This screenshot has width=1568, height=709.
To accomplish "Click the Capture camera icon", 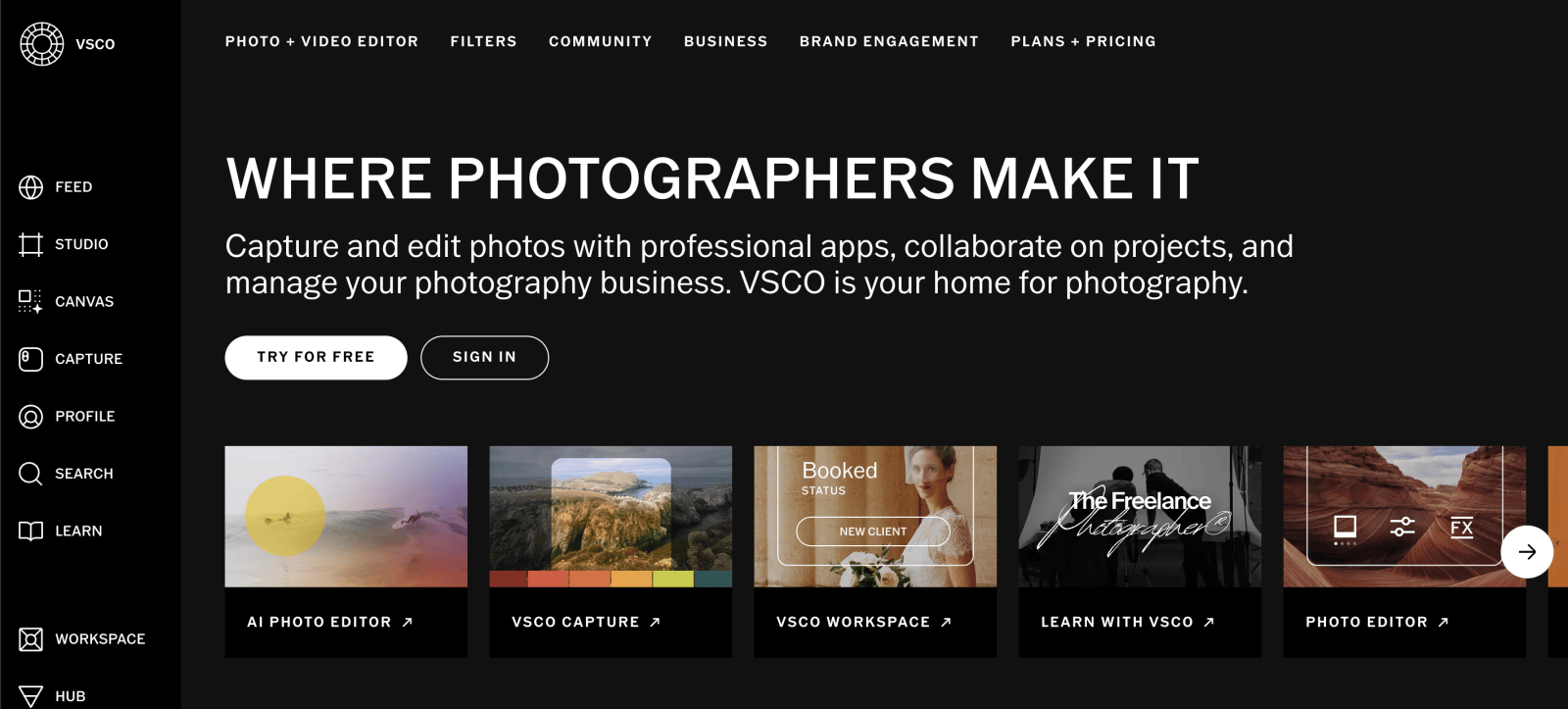I will coord(31,359).
